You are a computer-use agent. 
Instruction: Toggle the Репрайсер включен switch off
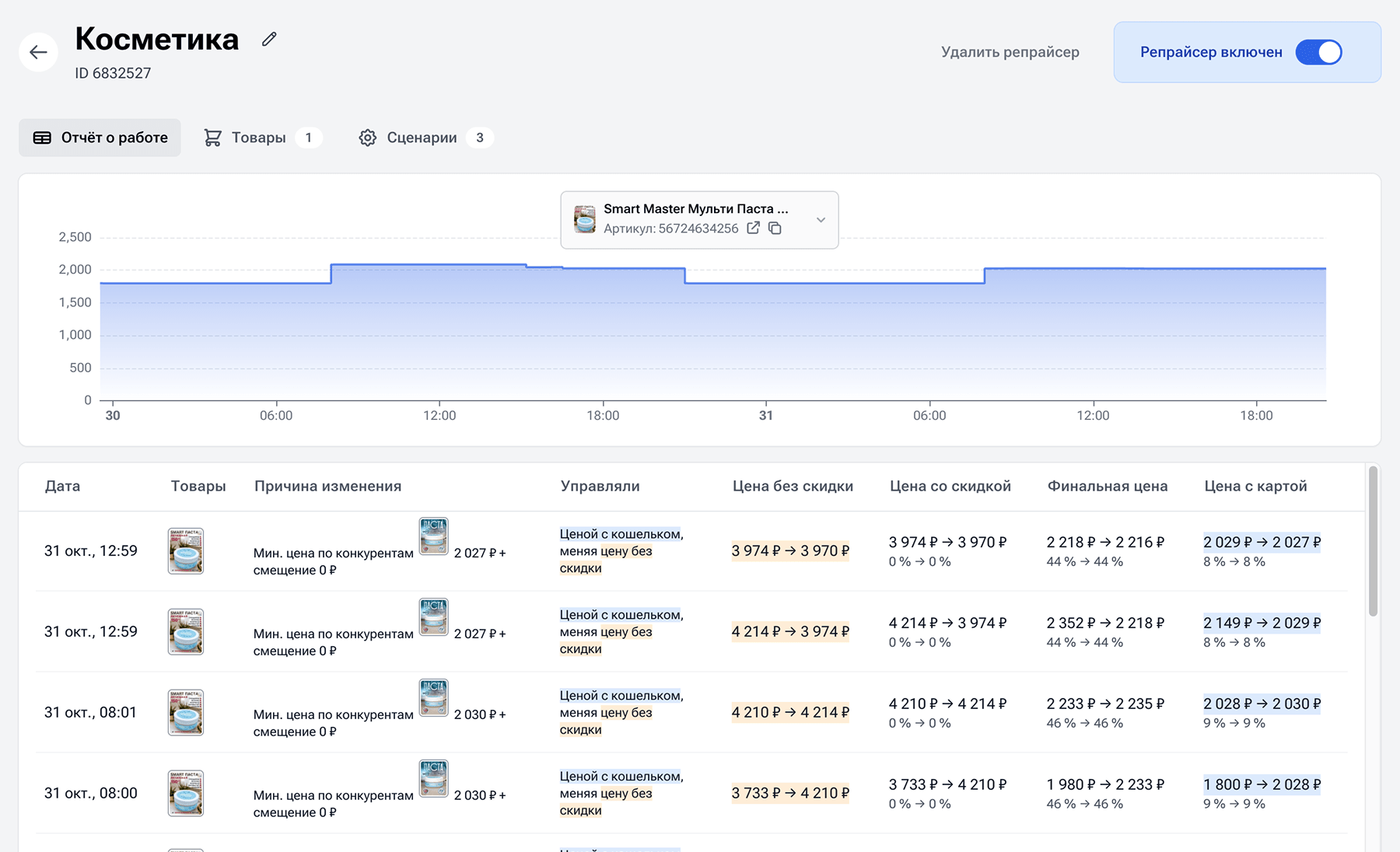click(x=1318, y=52)
